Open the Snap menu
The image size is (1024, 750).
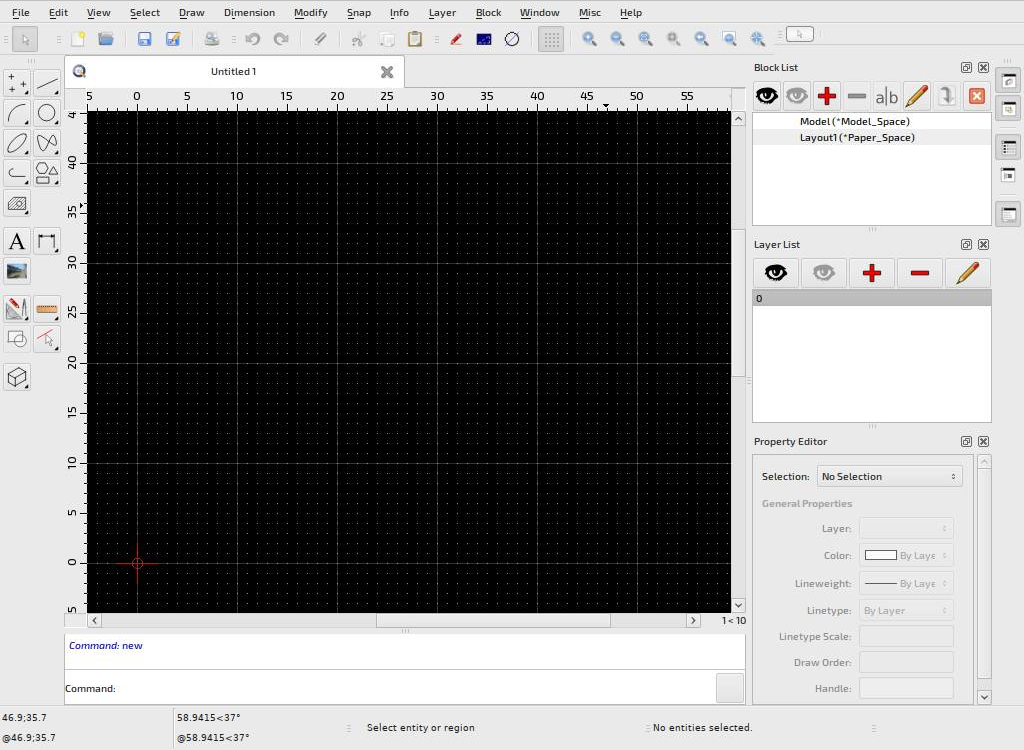(359, 12)
